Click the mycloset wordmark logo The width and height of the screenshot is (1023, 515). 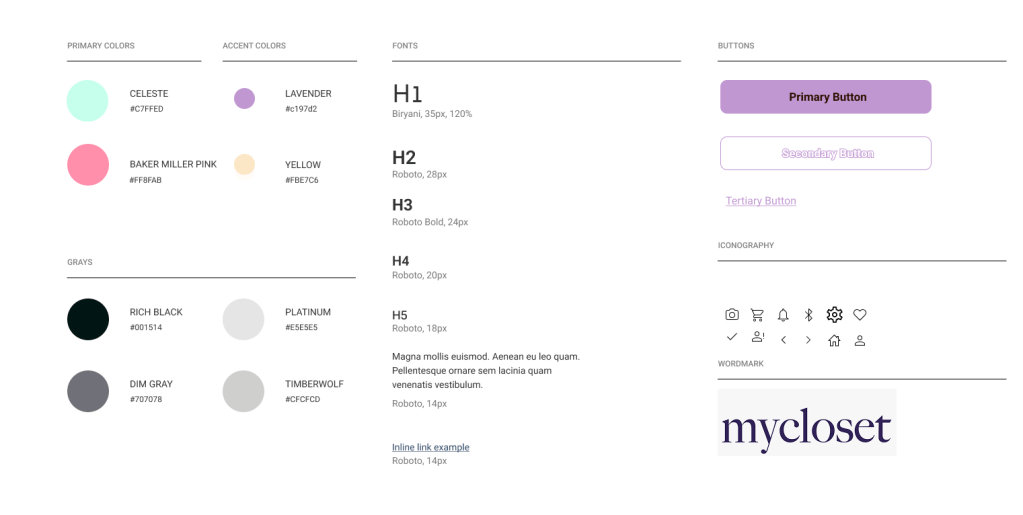806,423
